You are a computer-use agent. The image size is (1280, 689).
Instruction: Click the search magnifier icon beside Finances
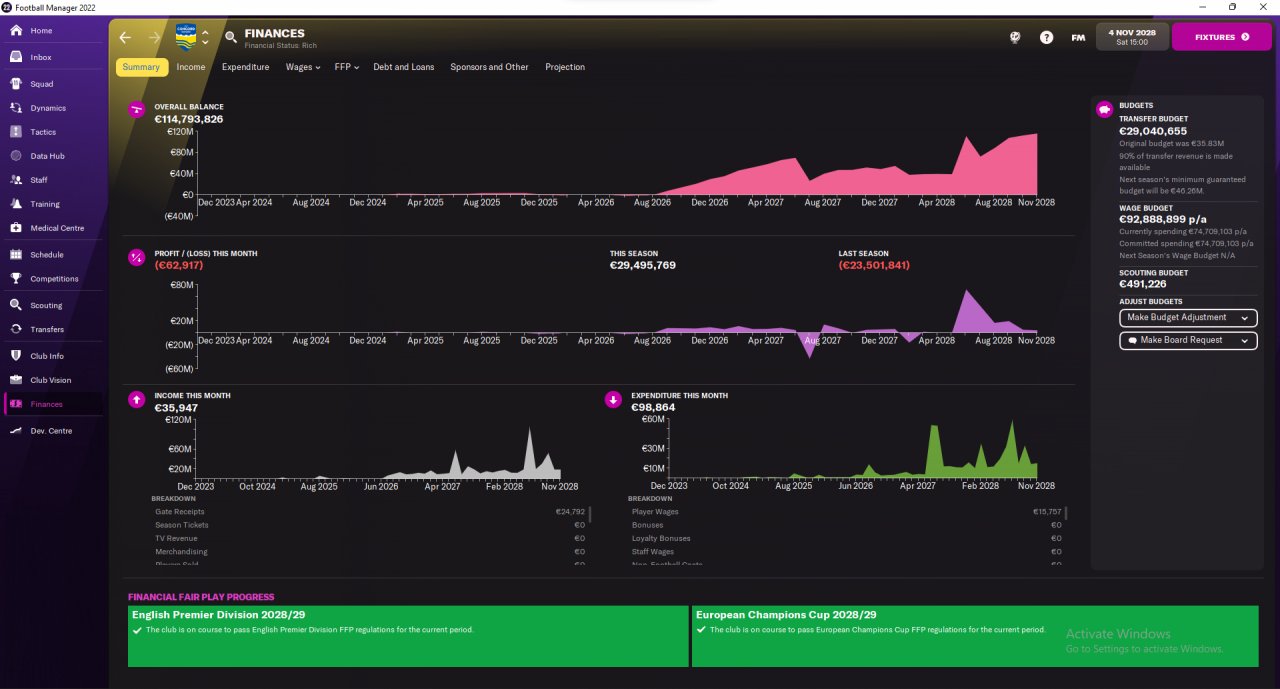click(x=231, y=37)
